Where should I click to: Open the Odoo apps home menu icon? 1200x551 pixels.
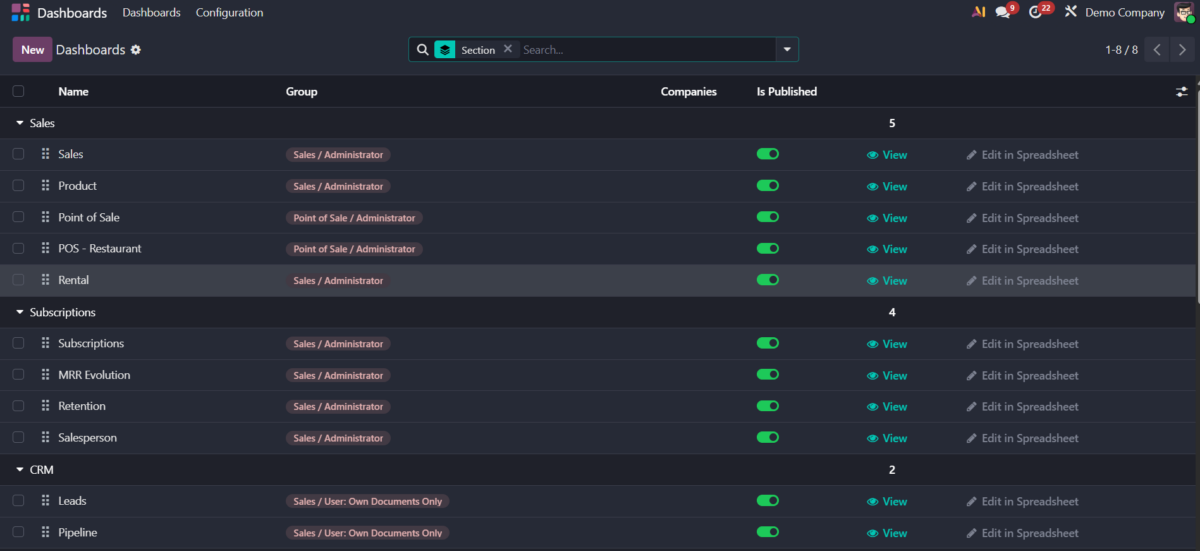coord(20,13)
